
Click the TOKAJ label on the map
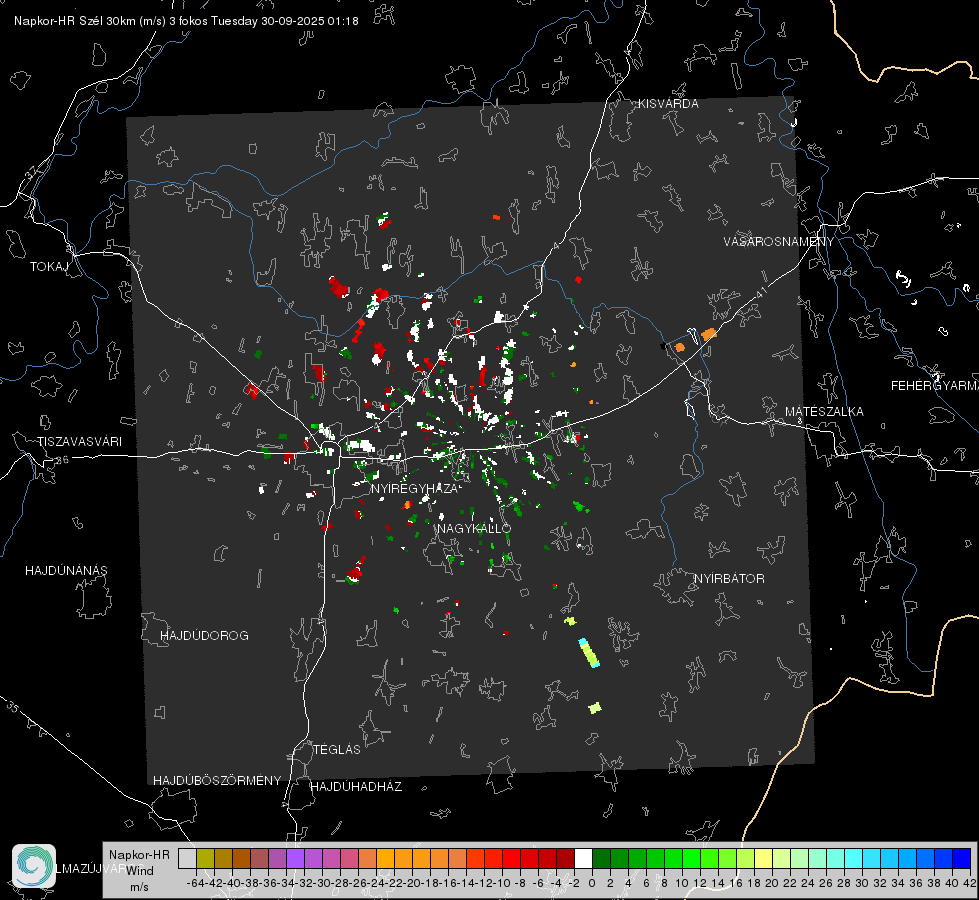point(47,267)
